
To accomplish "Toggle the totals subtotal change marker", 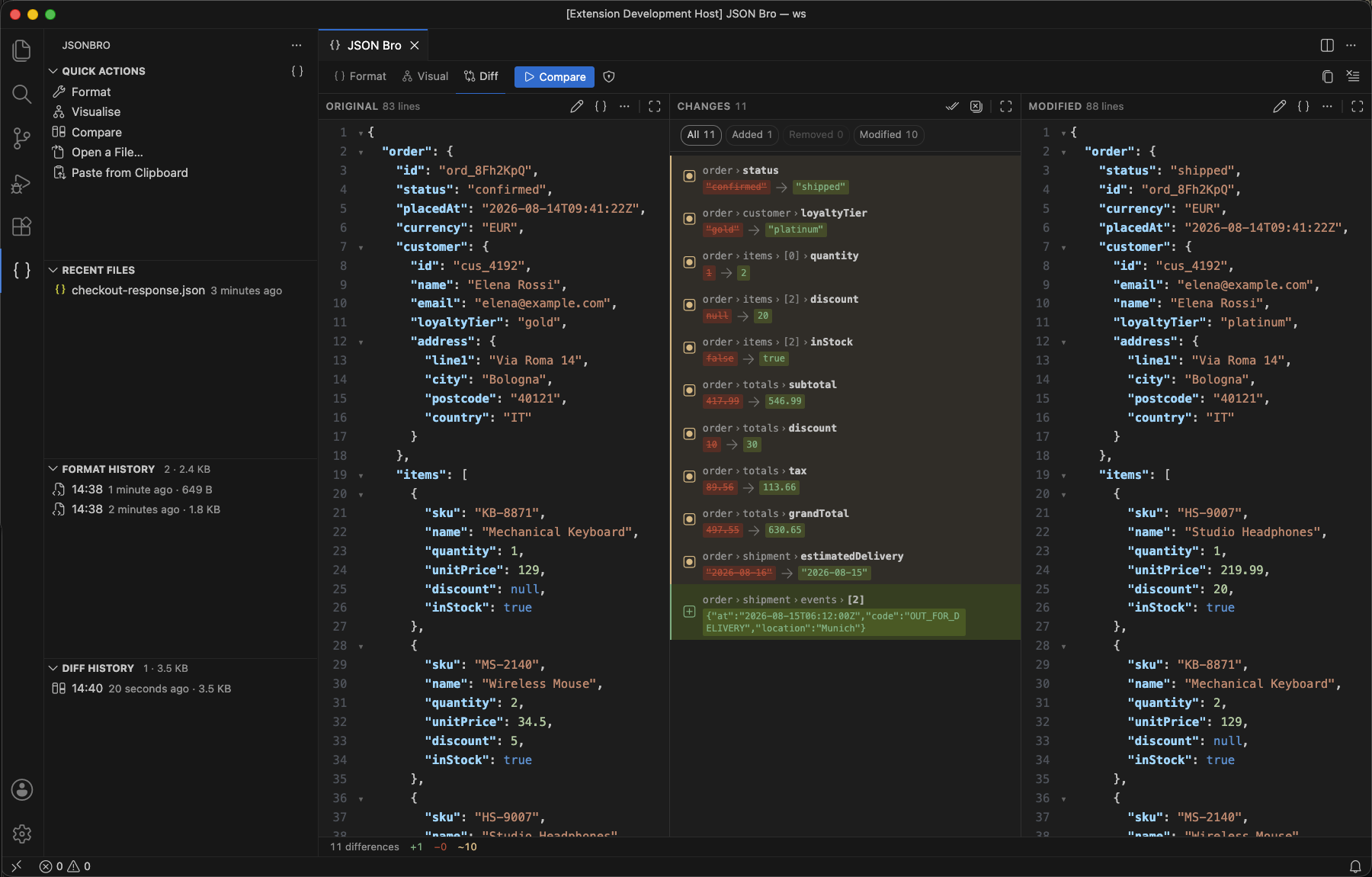I will tap(689, 390).
